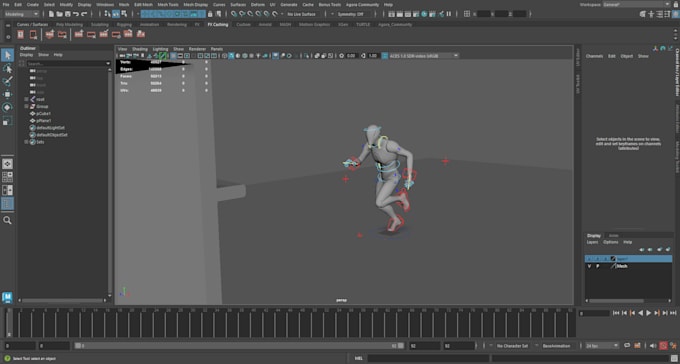Toggle the green highlighted viewport toolbar icon

tap(162, 56)
